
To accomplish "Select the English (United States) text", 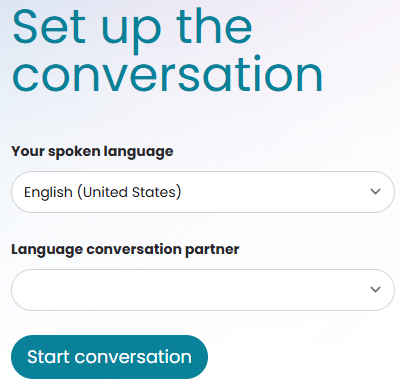I will [x=102, y=192].
